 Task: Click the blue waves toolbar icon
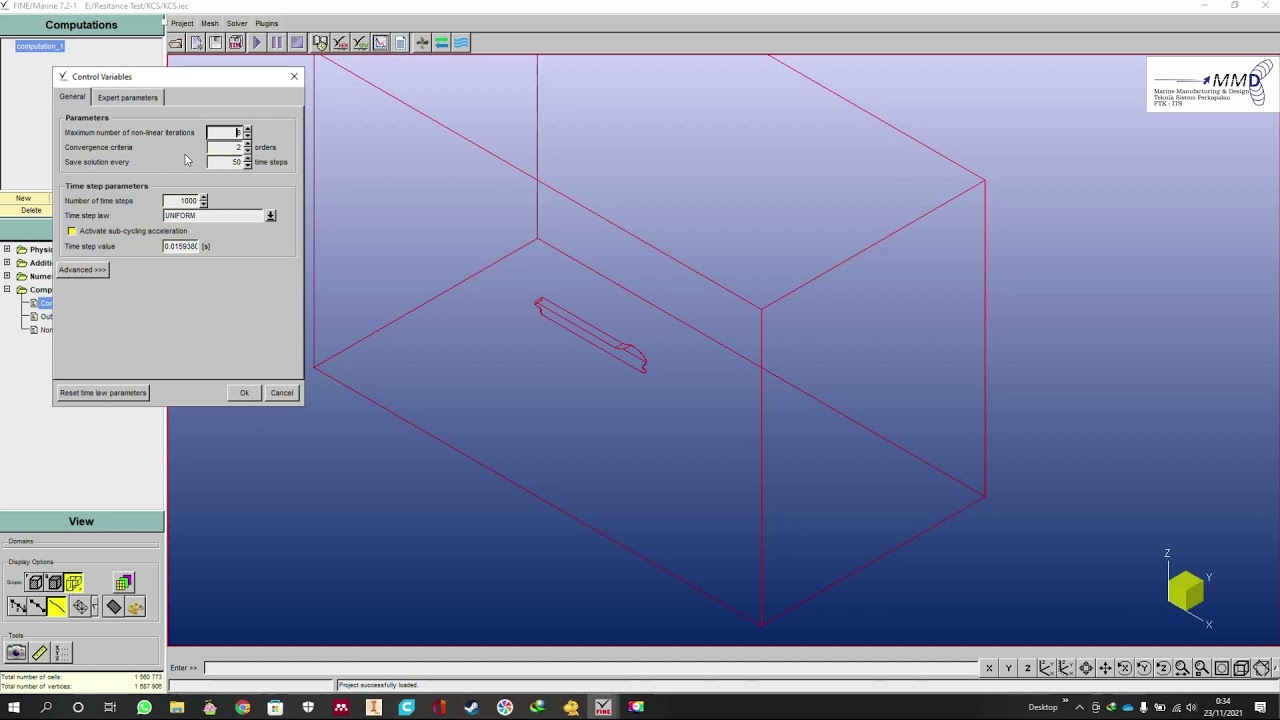tap(461, 42)
